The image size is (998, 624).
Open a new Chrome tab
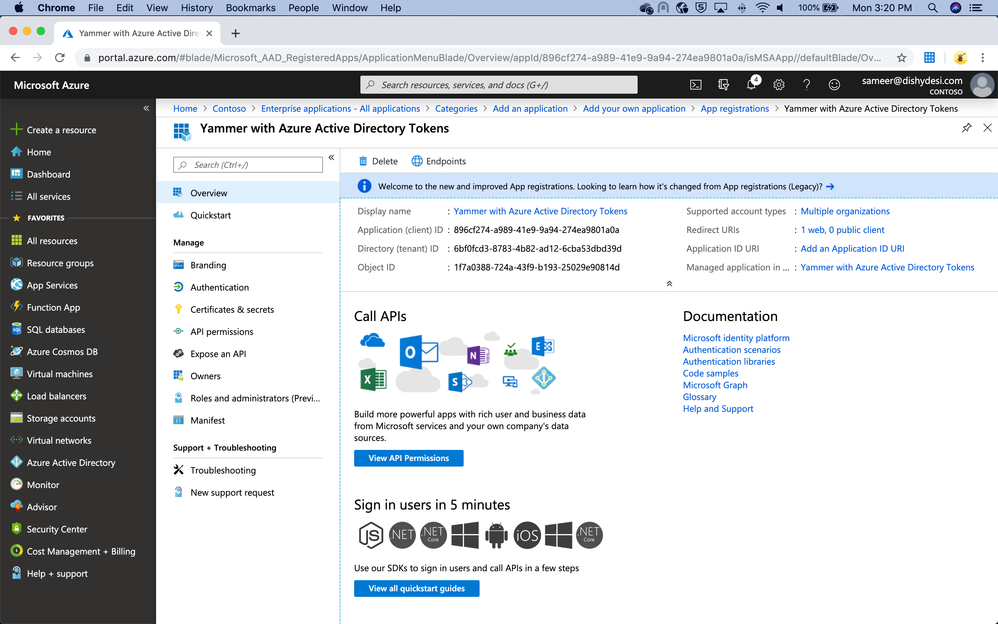[x=235, y=33]
